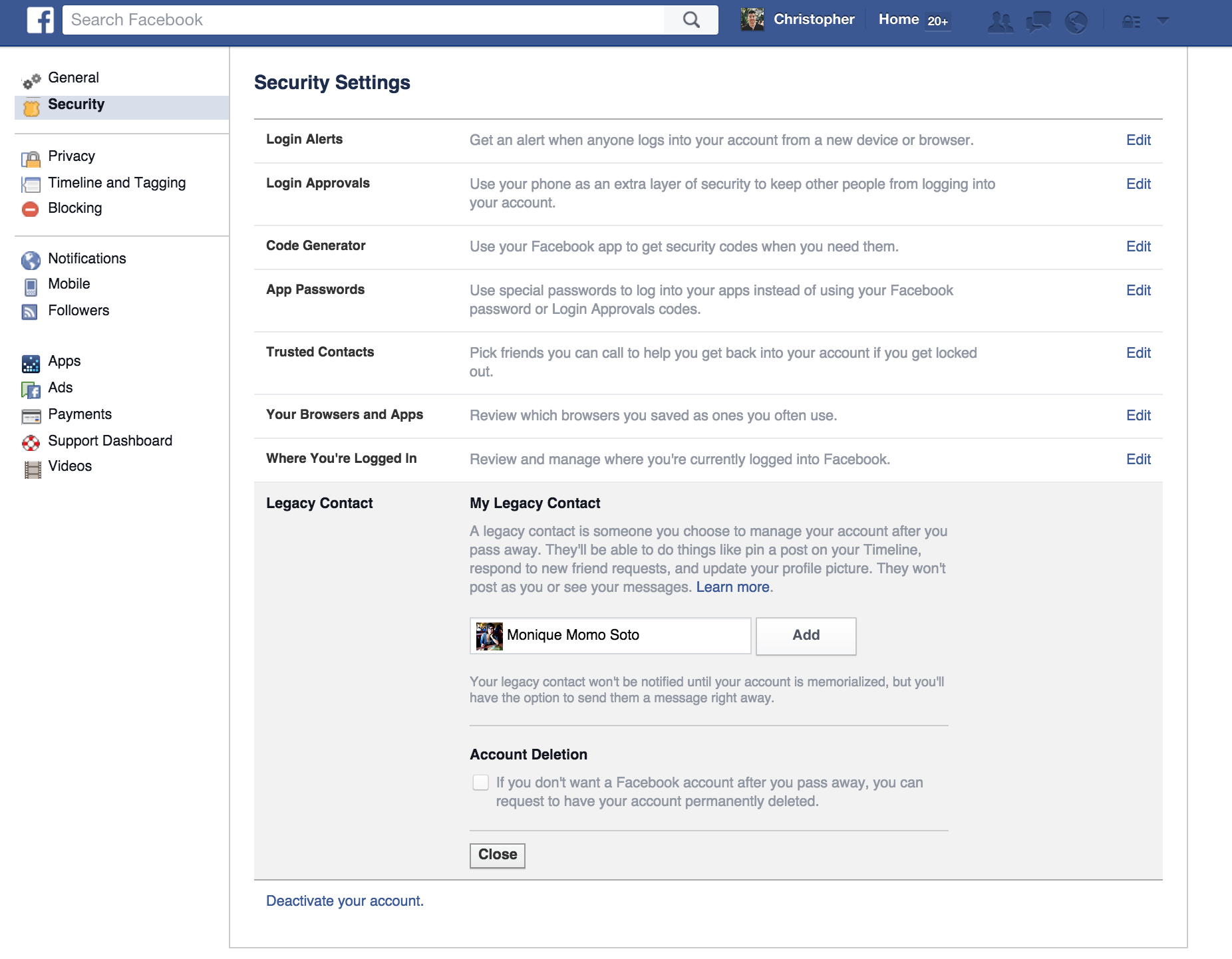The image size is (1232, 959).
Task: Click the Privacy lock icon
Action: 31,159
